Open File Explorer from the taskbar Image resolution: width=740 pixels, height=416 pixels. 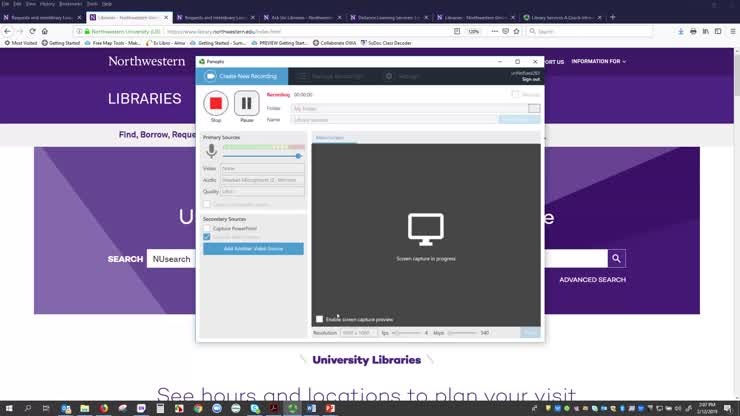[84, 408]
